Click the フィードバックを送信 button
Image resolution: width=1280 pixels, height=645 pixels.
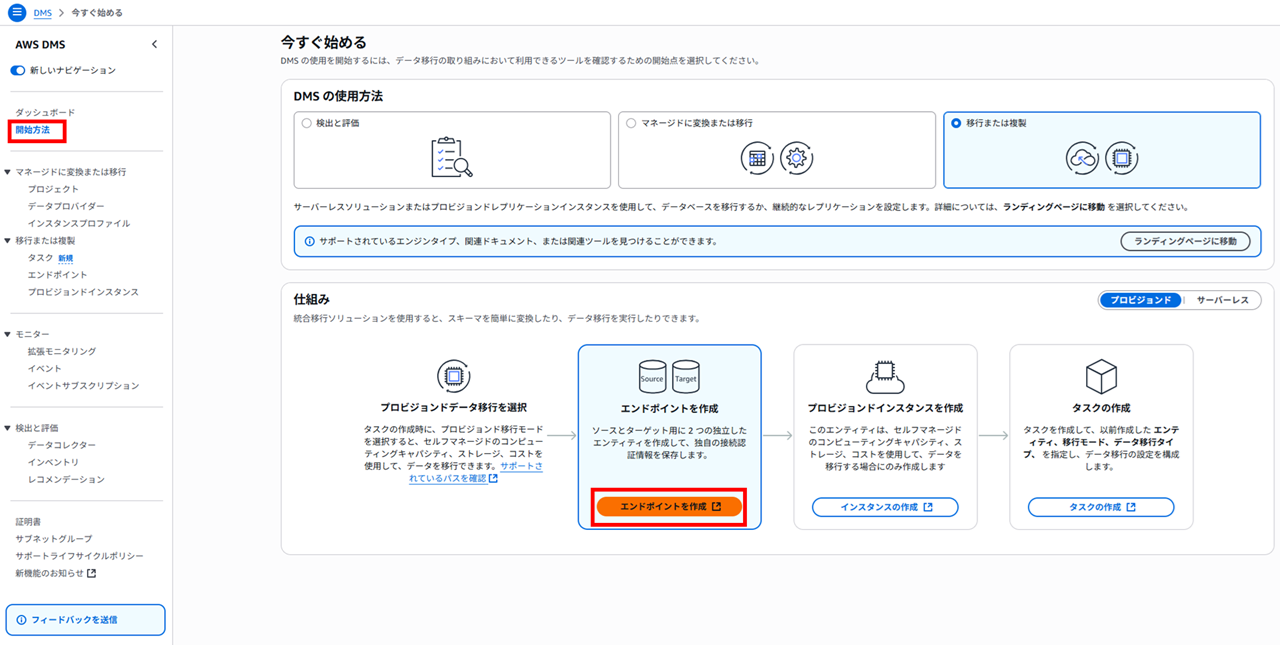86,620
